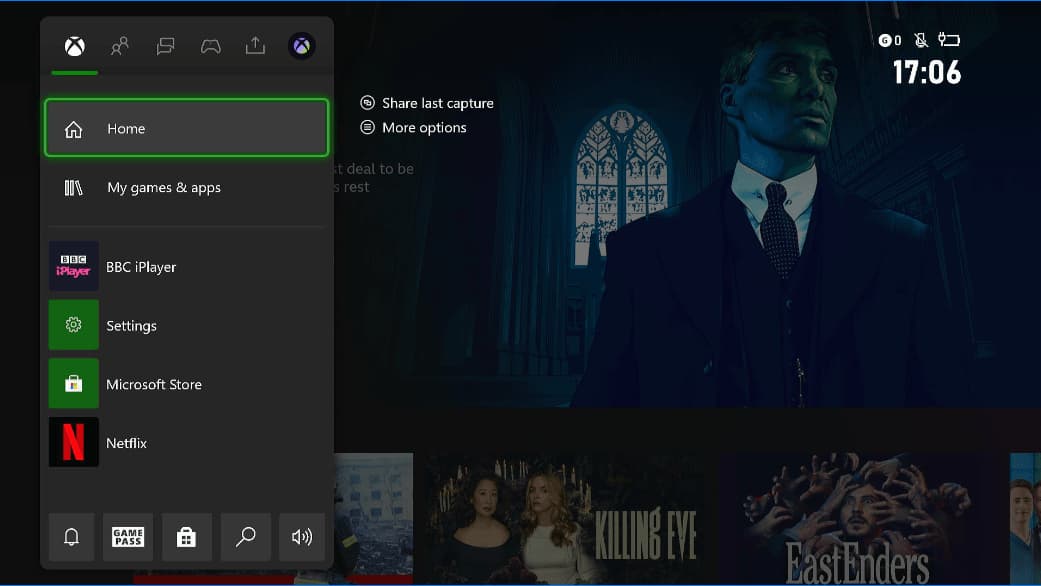Open the Killing Eve thumbnail
This screenshot has height=586, width=1041.
click(568, 518)
